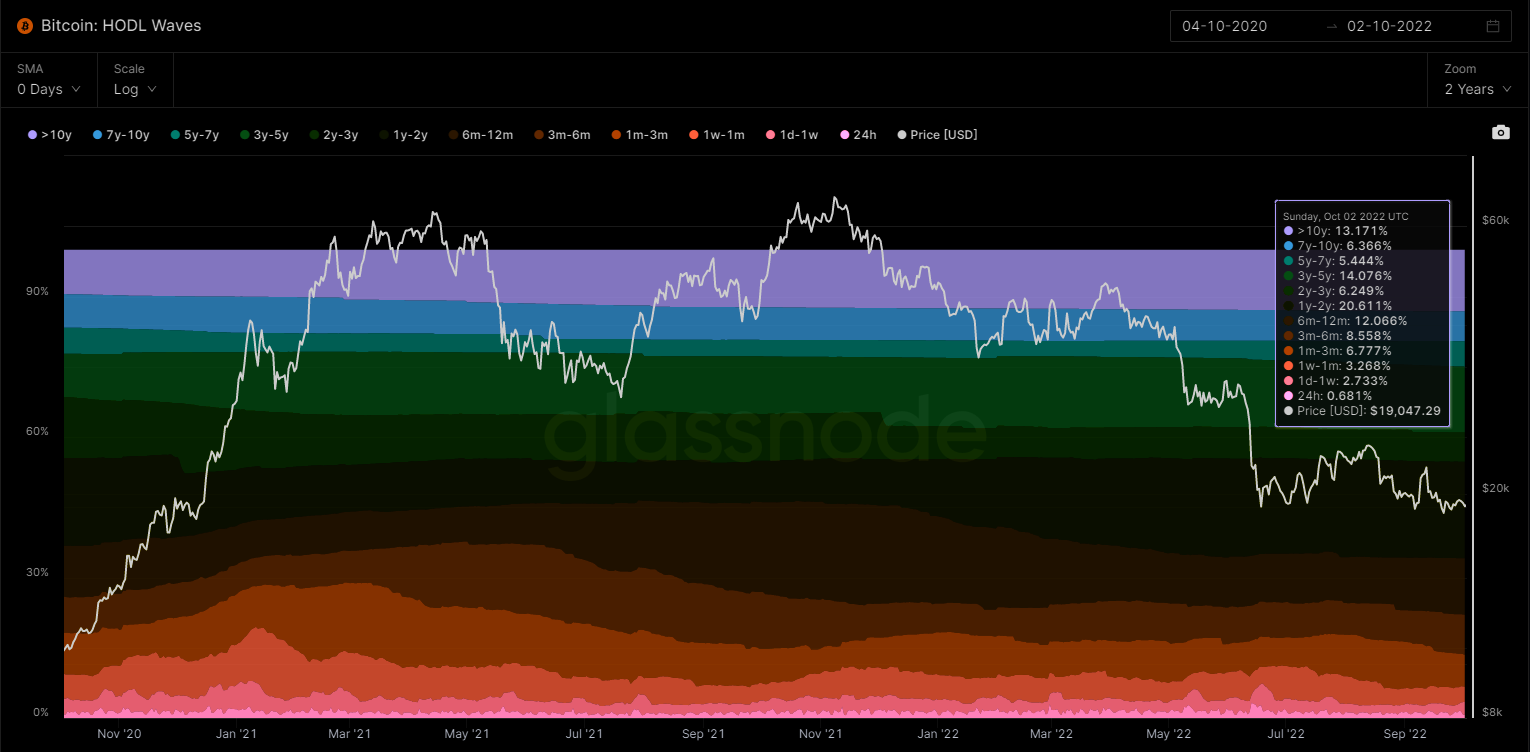1530x752 pixels.
Task: Toggle the 7y-10y legend series
Action: [121, 134]
